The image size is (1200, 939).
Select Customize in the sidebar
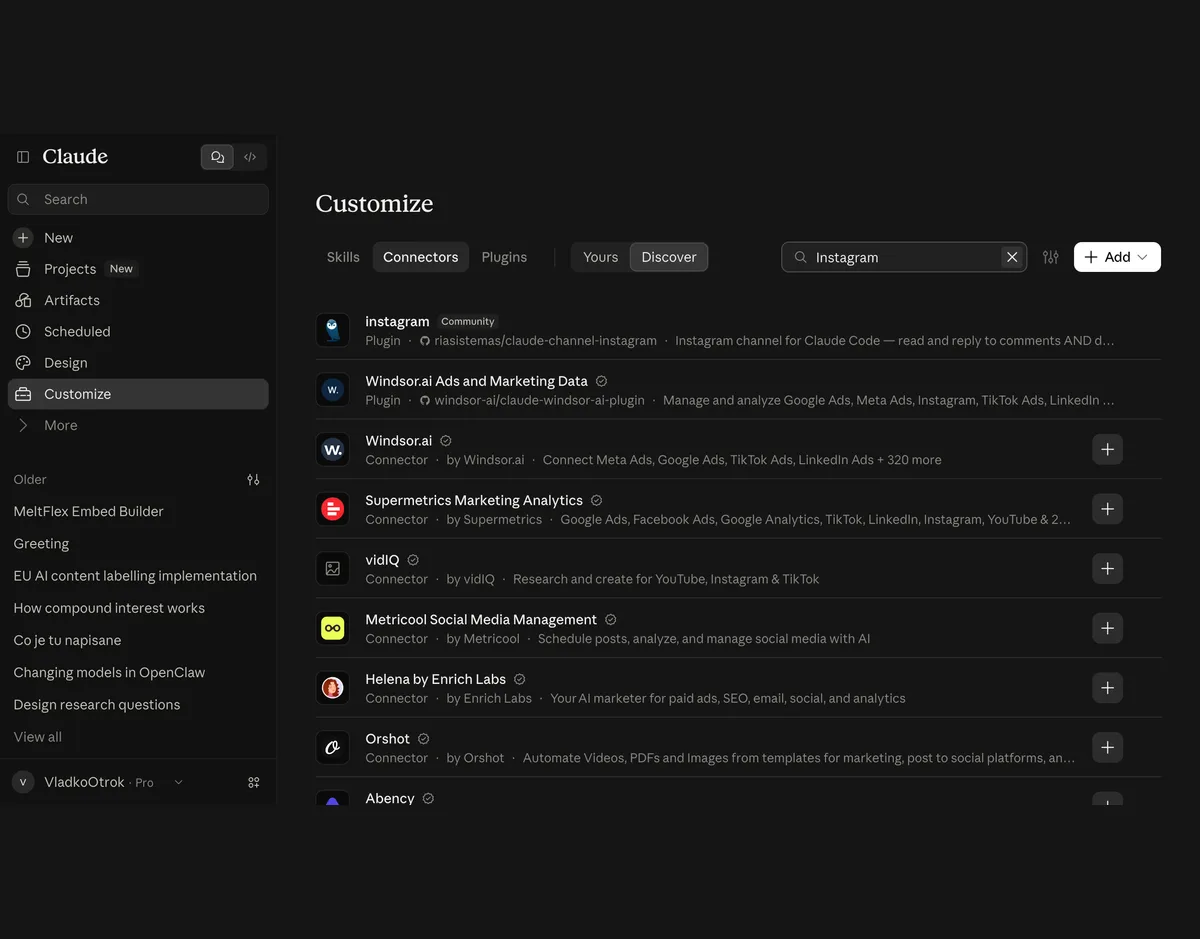(138, 394)
